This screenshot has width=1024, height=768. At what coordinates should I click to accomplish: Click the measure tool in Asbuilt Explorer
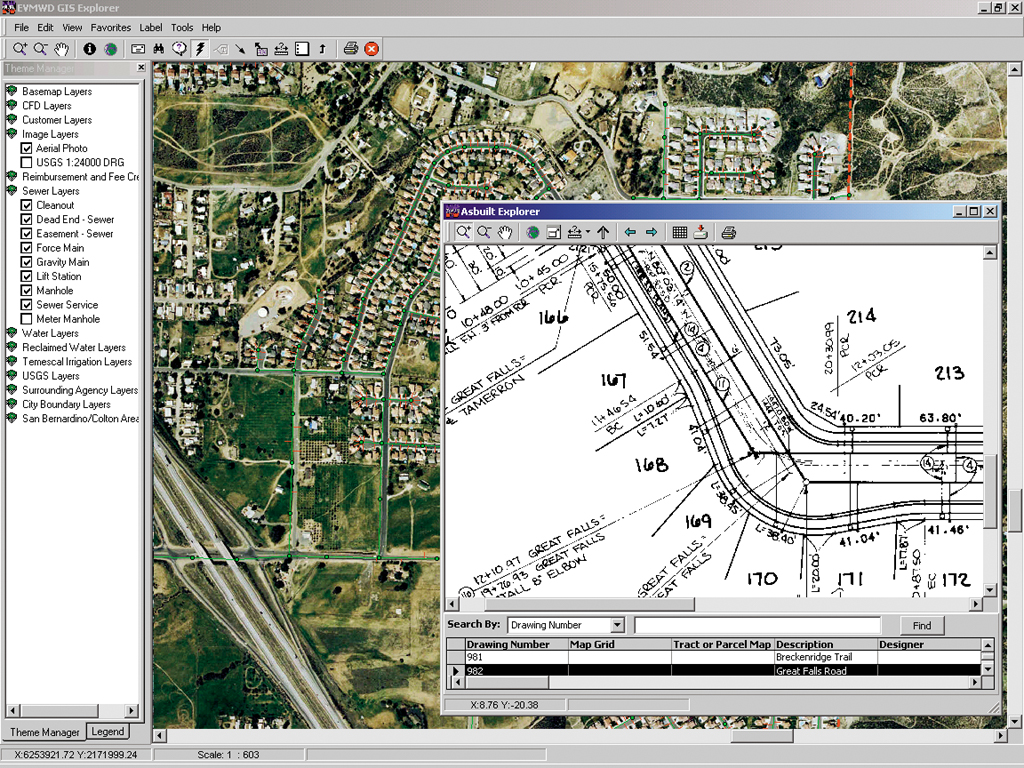pyautogui.click(x=575, y=232)
